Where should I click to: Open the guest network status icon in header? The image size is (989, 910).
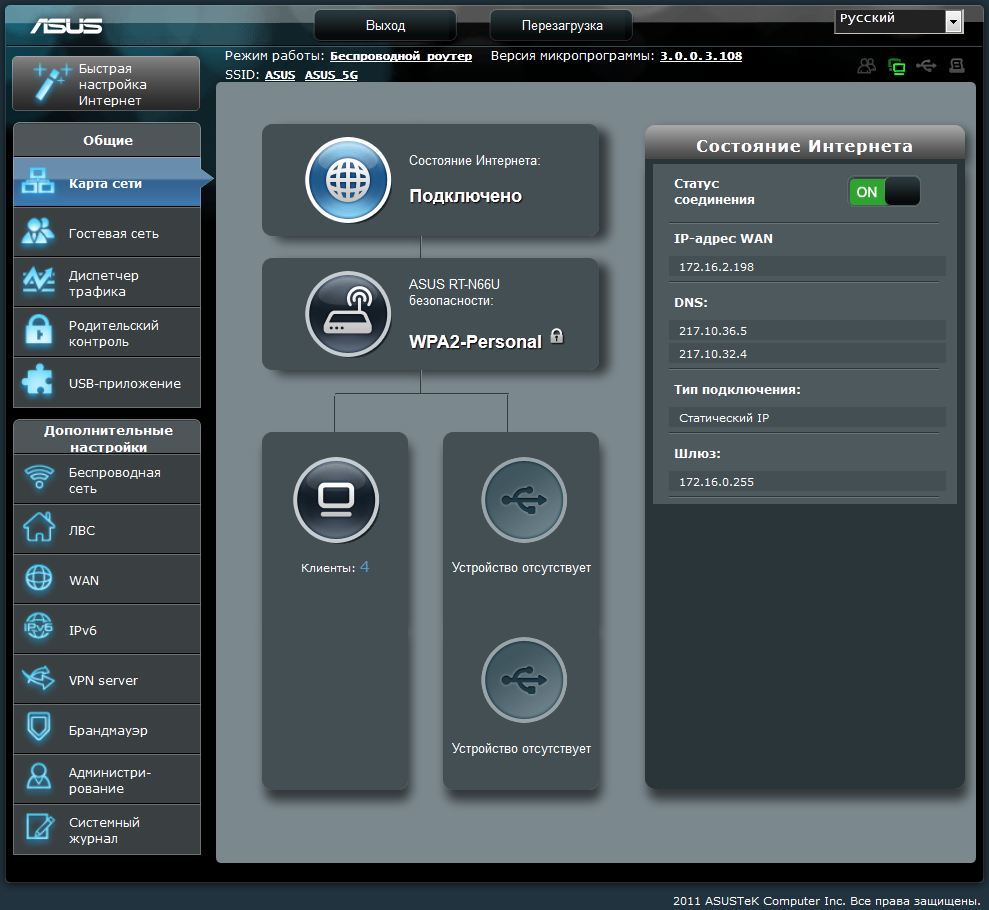[x=867, y=66]
